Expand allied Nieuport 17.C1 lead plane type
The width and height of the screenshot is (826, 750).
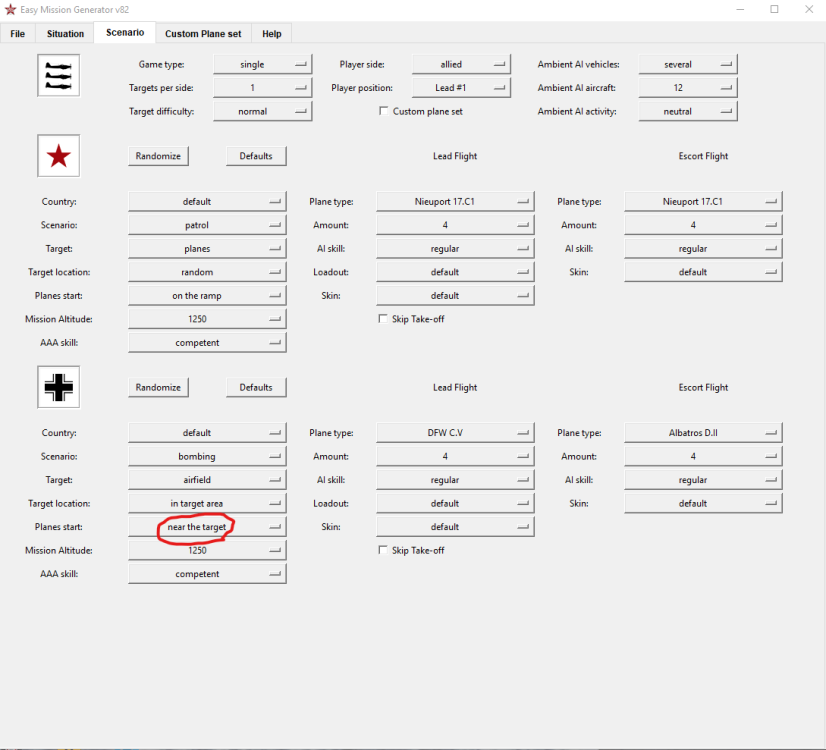tap(455, 201)
